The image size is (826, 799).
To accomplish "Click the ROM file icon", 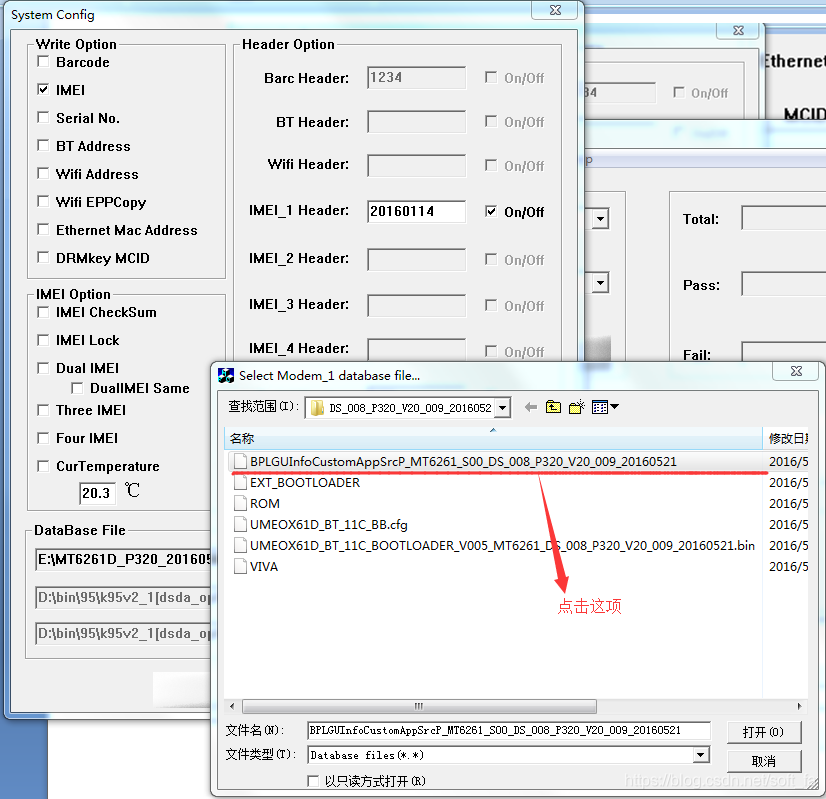I will (240, 504).
